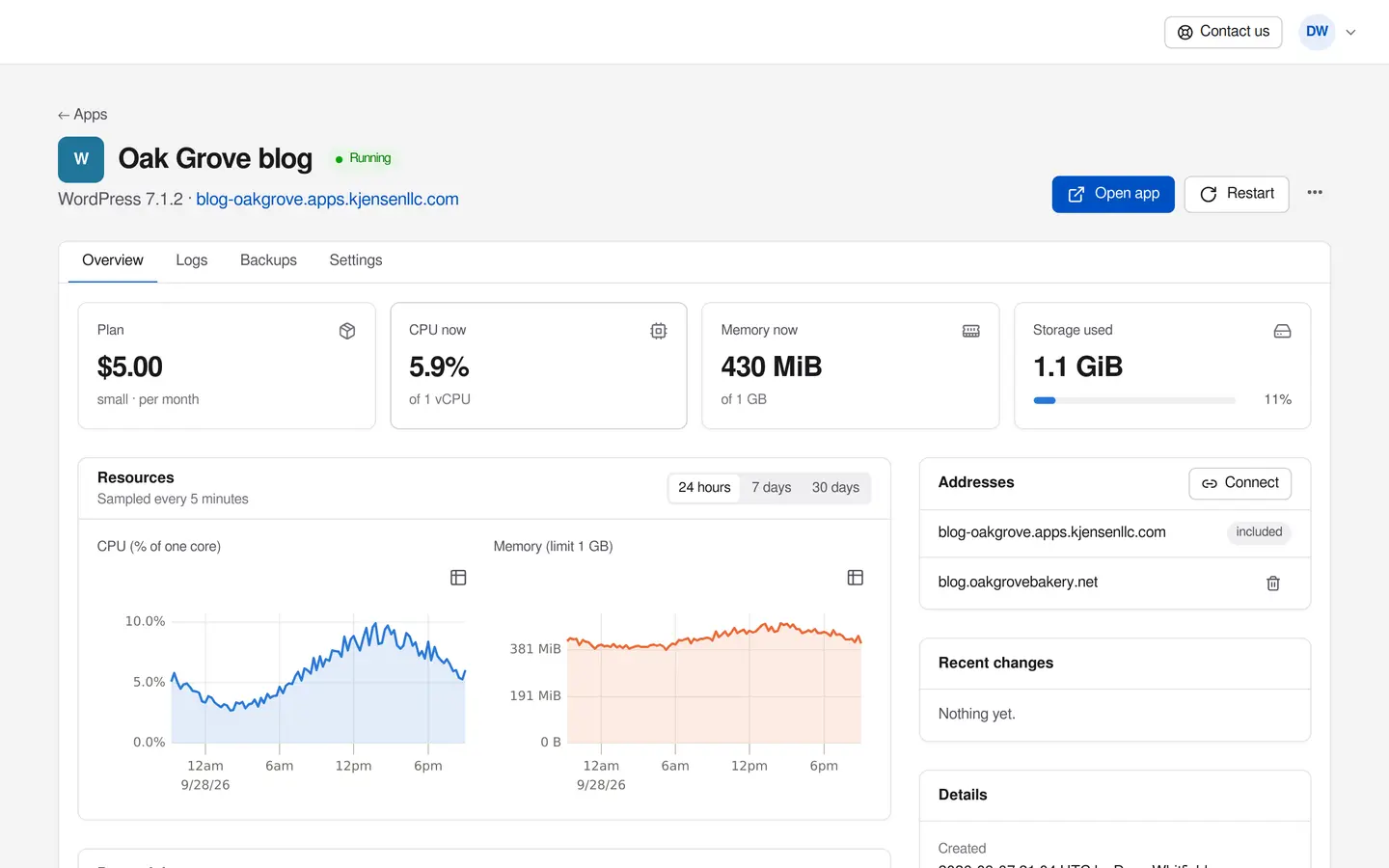Click the Storage used drive icon

(x=1282, y=331)
